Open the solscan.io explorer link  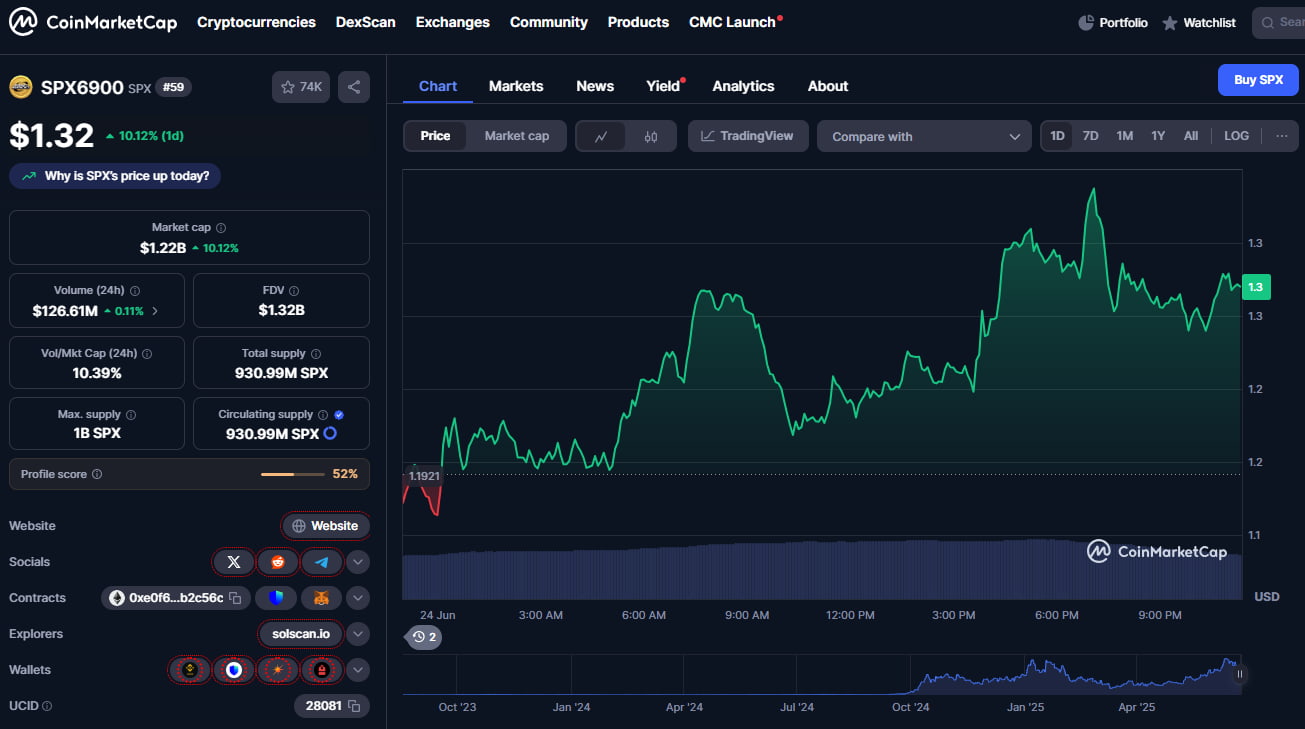pos(301,634)
